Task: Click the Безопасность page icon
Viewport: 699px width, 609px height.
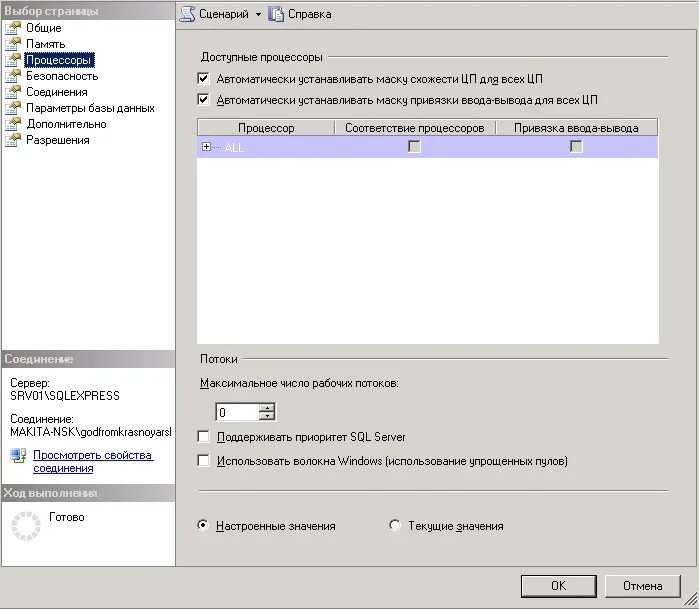Action: click(13, 76)
